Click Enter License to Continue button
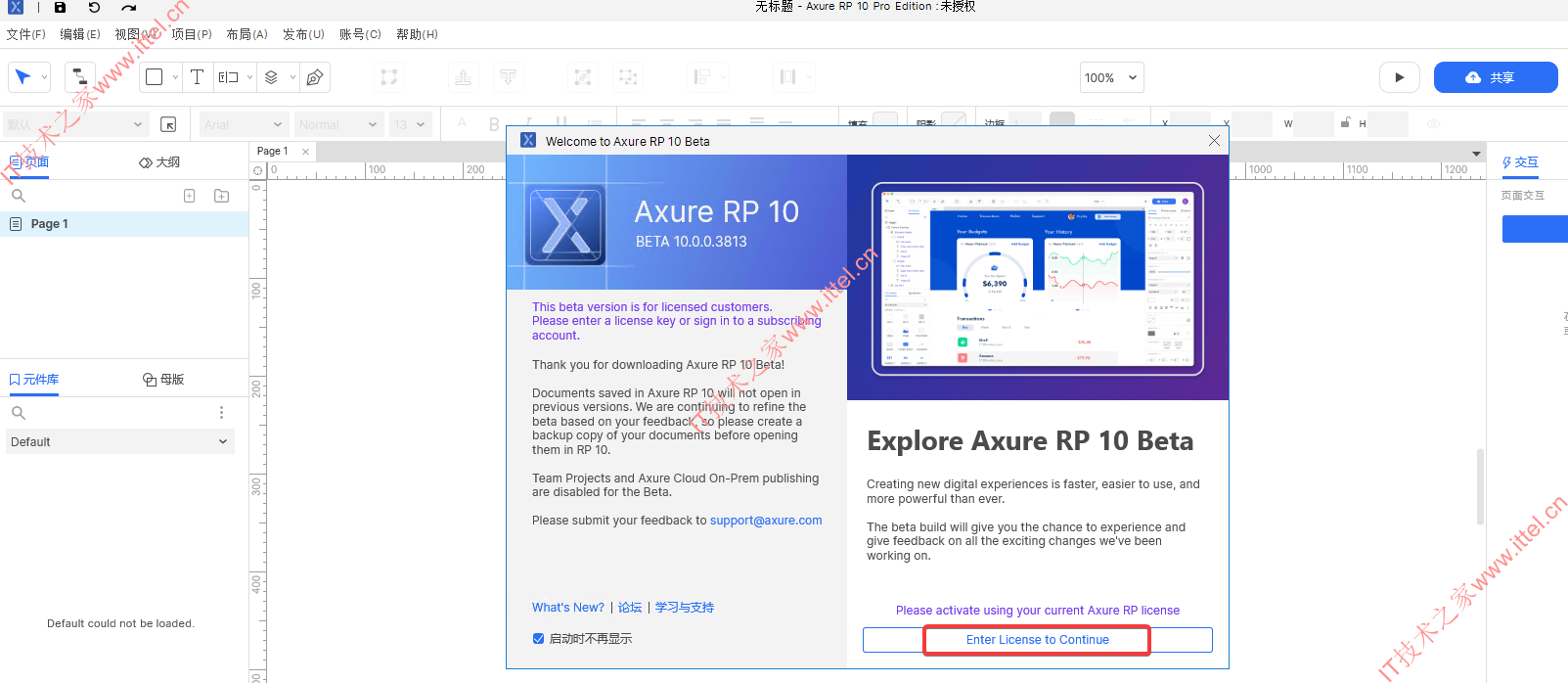Image resolution: width=1568 pixels, height=683 pixels. pyautogui.click(x=1038, y=640)
